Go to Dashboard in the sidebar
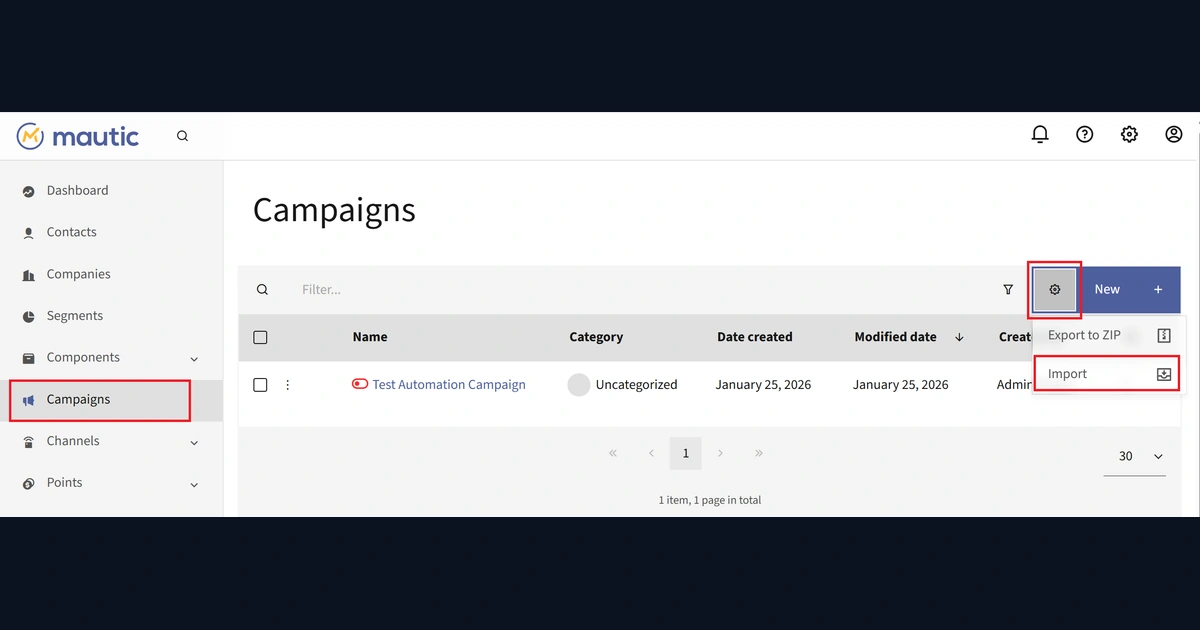Image resolution: width=1200 pixels, height=630 pixels. click(x=111, y=191)
